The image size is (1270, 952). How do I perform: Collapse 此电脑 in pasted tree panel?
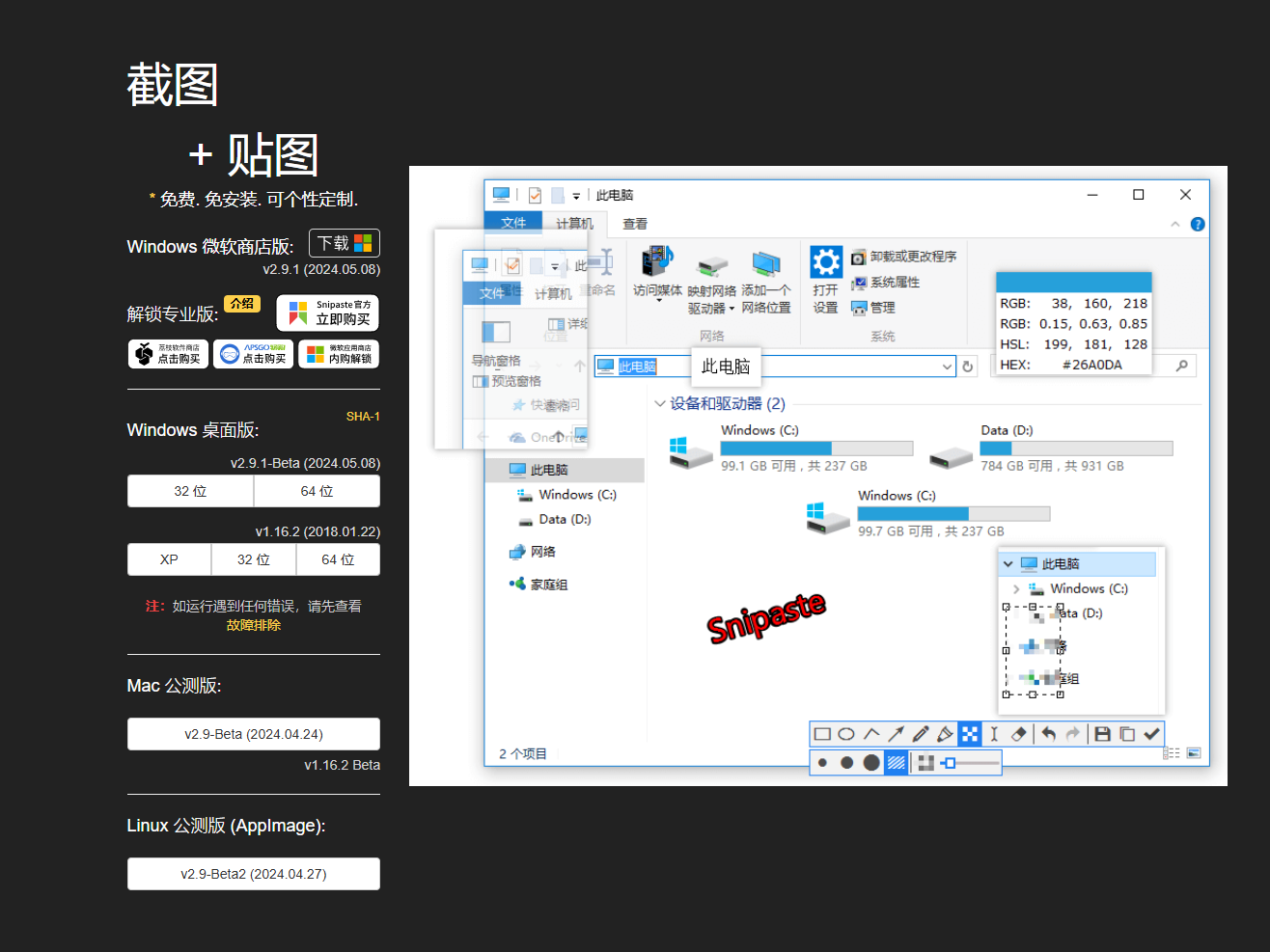1008,564
